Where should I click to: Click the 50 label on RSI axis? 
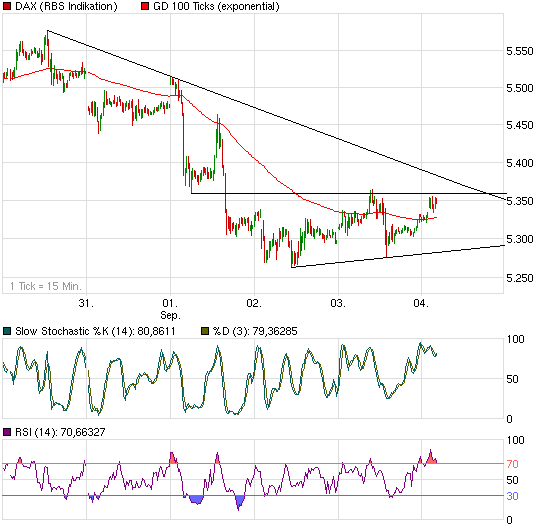click(x=512, y=480)
